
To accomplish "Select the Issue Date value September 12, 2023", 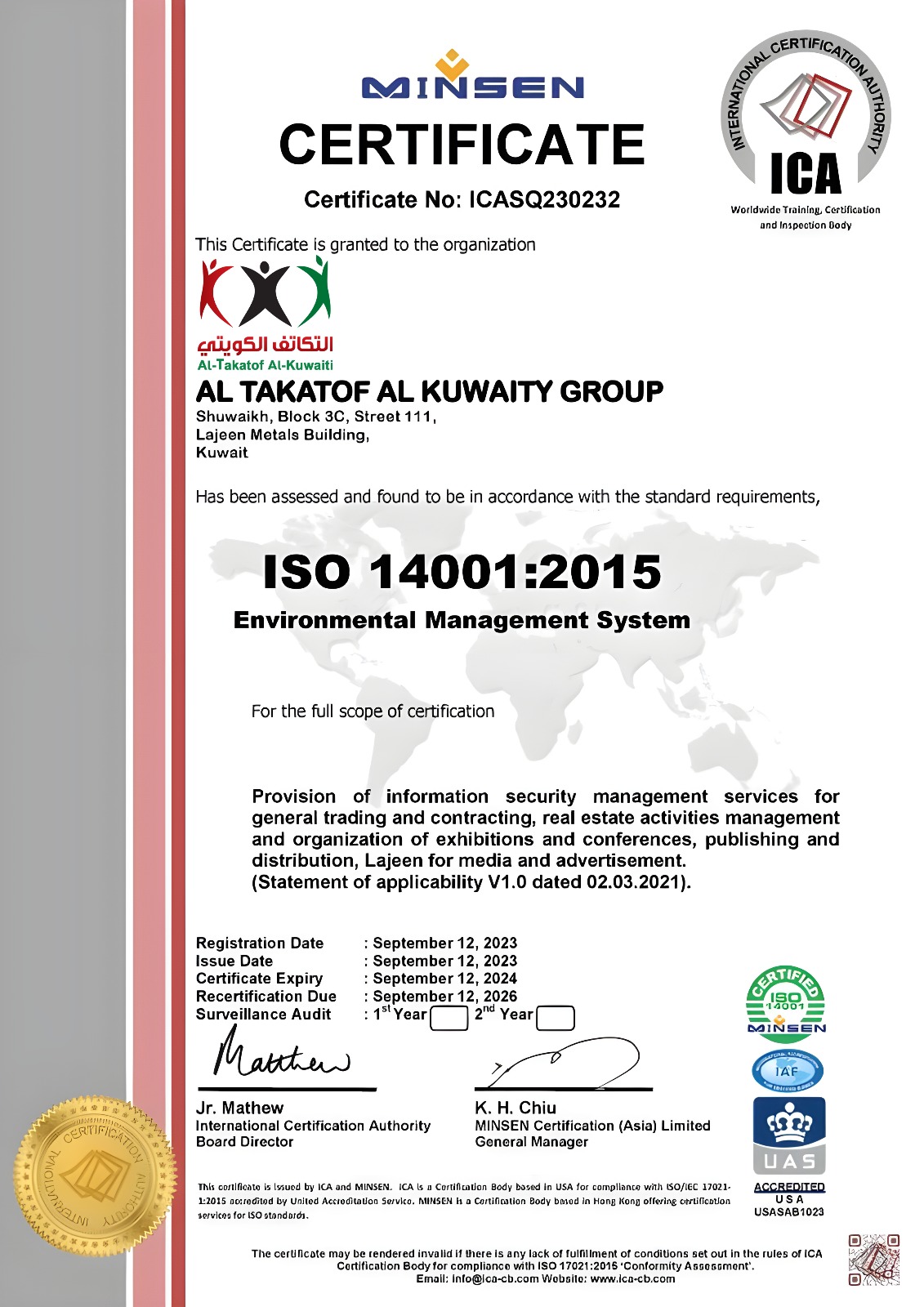I will (445, 961).
